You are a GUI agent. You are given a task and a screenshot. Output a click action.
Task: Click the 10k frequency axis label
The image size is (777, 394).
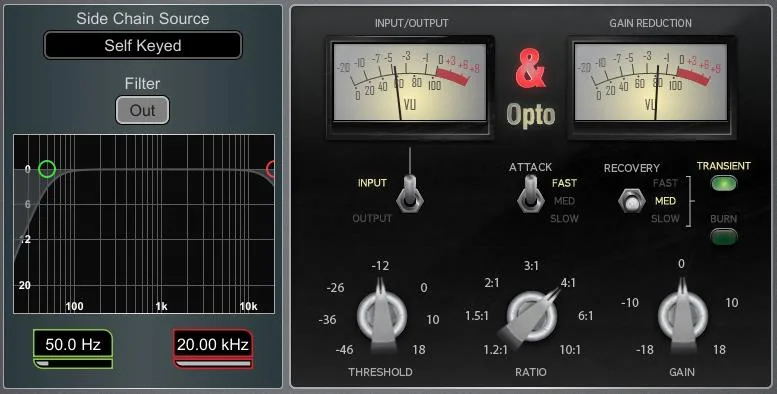[x=248, y=306]
